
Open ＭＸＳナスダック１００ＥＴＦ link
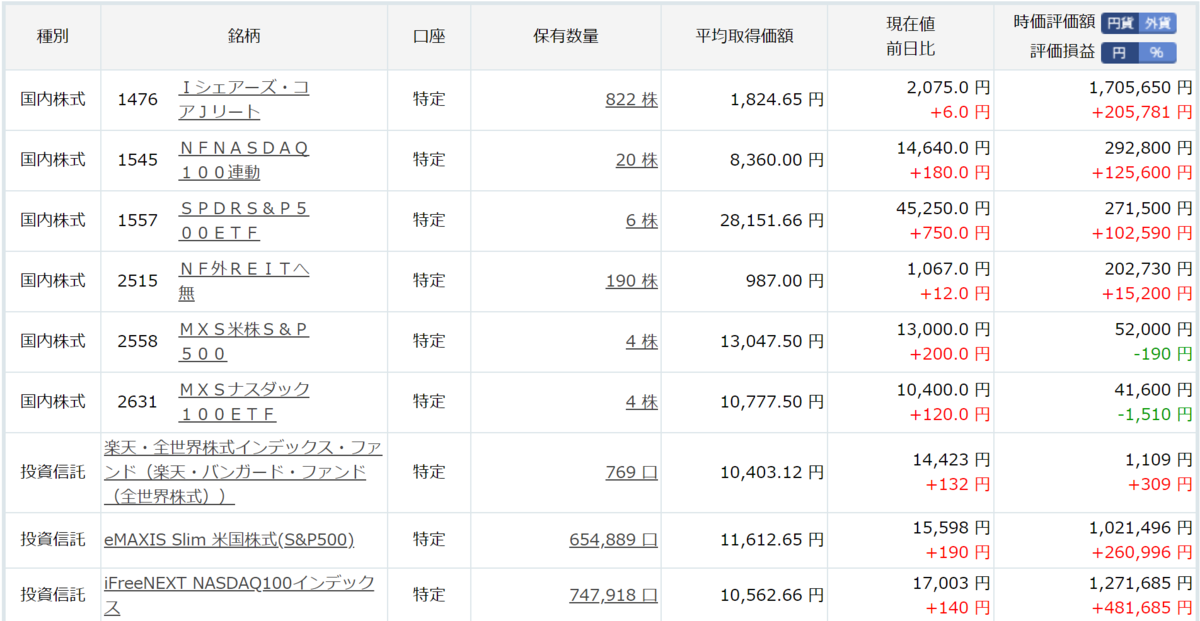point(243,401)
